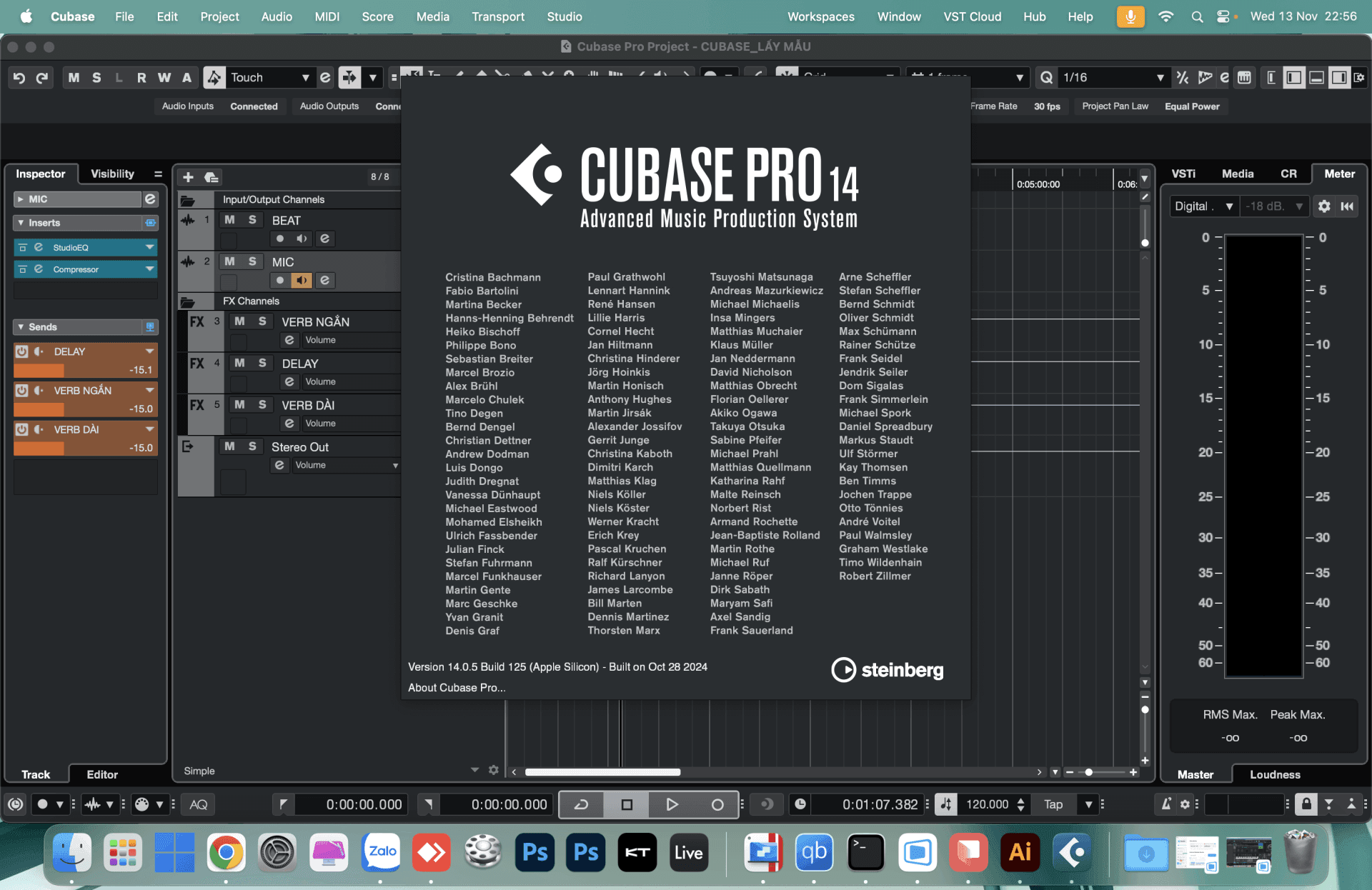1372x890 pixels.
Task: Switch to the Visibility tab
Action: coord(112,174)
